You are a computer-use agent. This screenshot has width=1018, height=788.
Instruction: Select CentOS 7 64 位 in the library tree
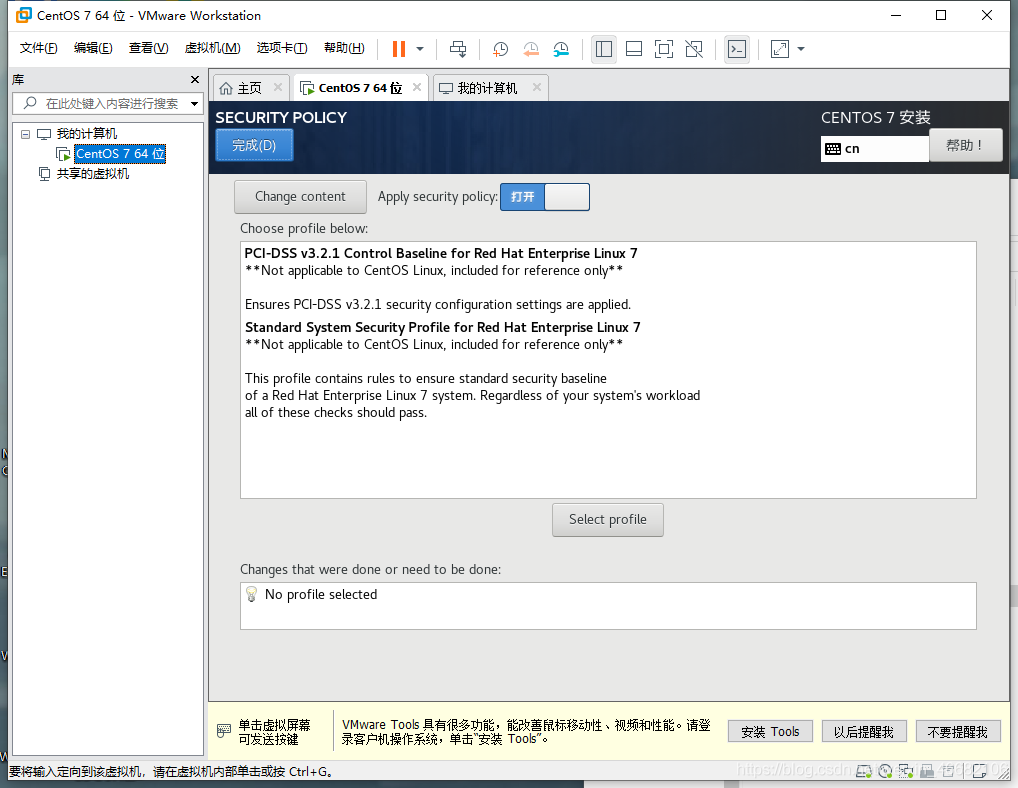click(120, 154)
